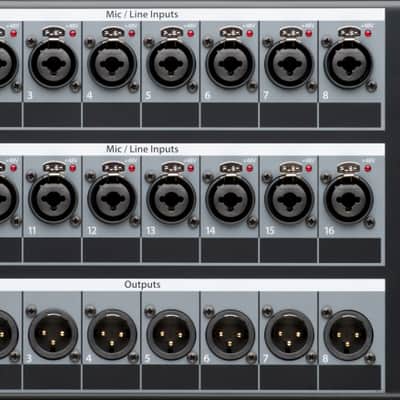
Task: Click the XLR male connector of output 3
Action: coord(53,334)
